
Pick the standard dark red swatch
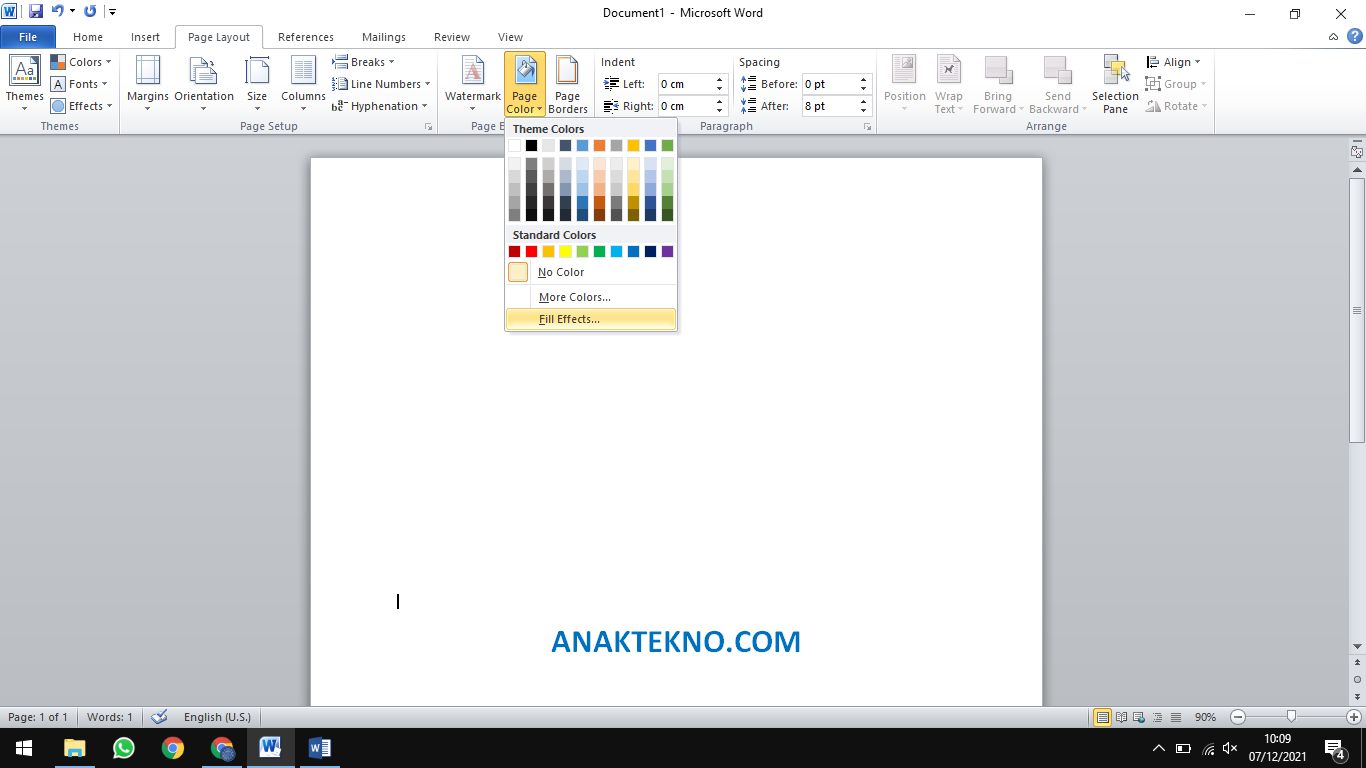pyautogui.click(x=515, y=252)
